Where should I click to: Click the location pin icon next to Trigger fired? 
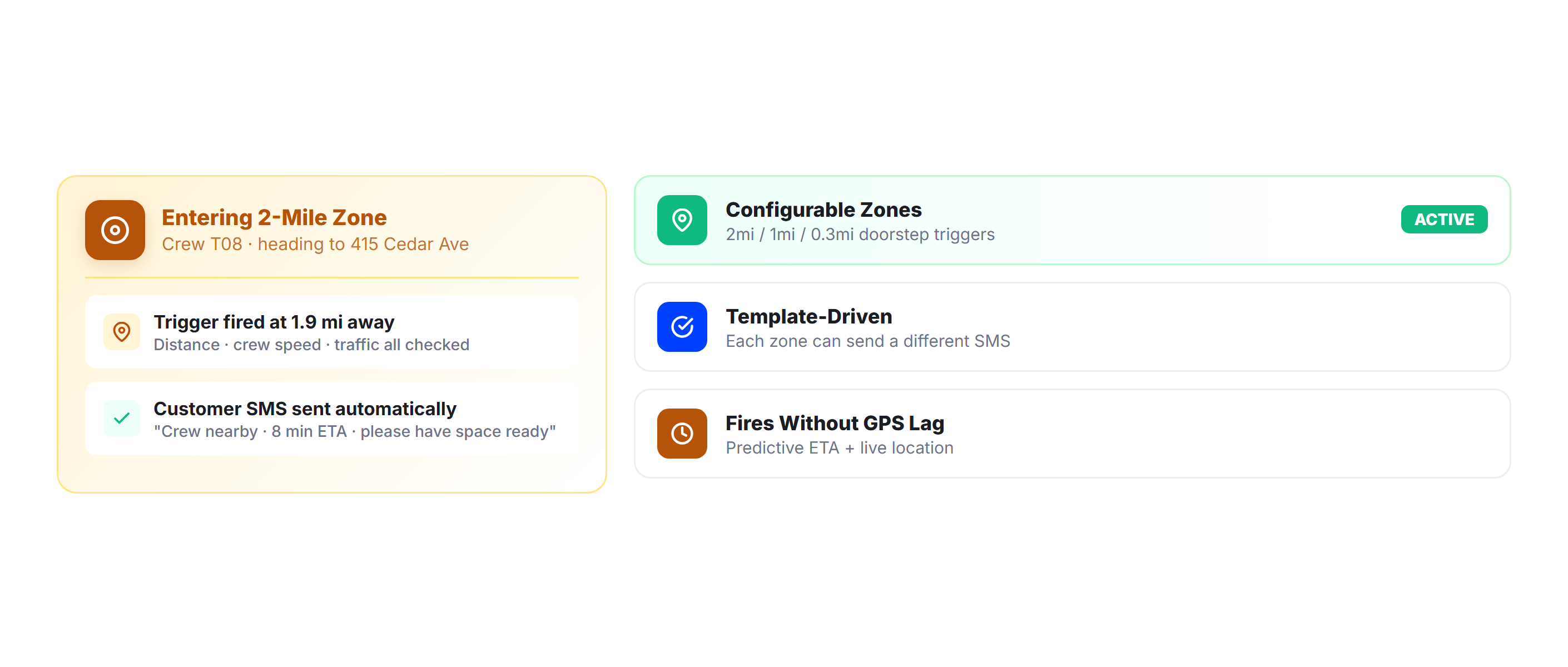click(x=122, y=332)
